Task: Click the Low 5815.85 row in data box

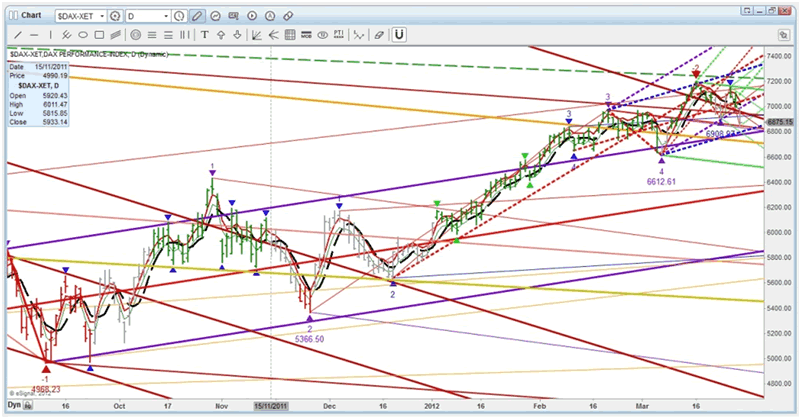Action: click(38, 113)
